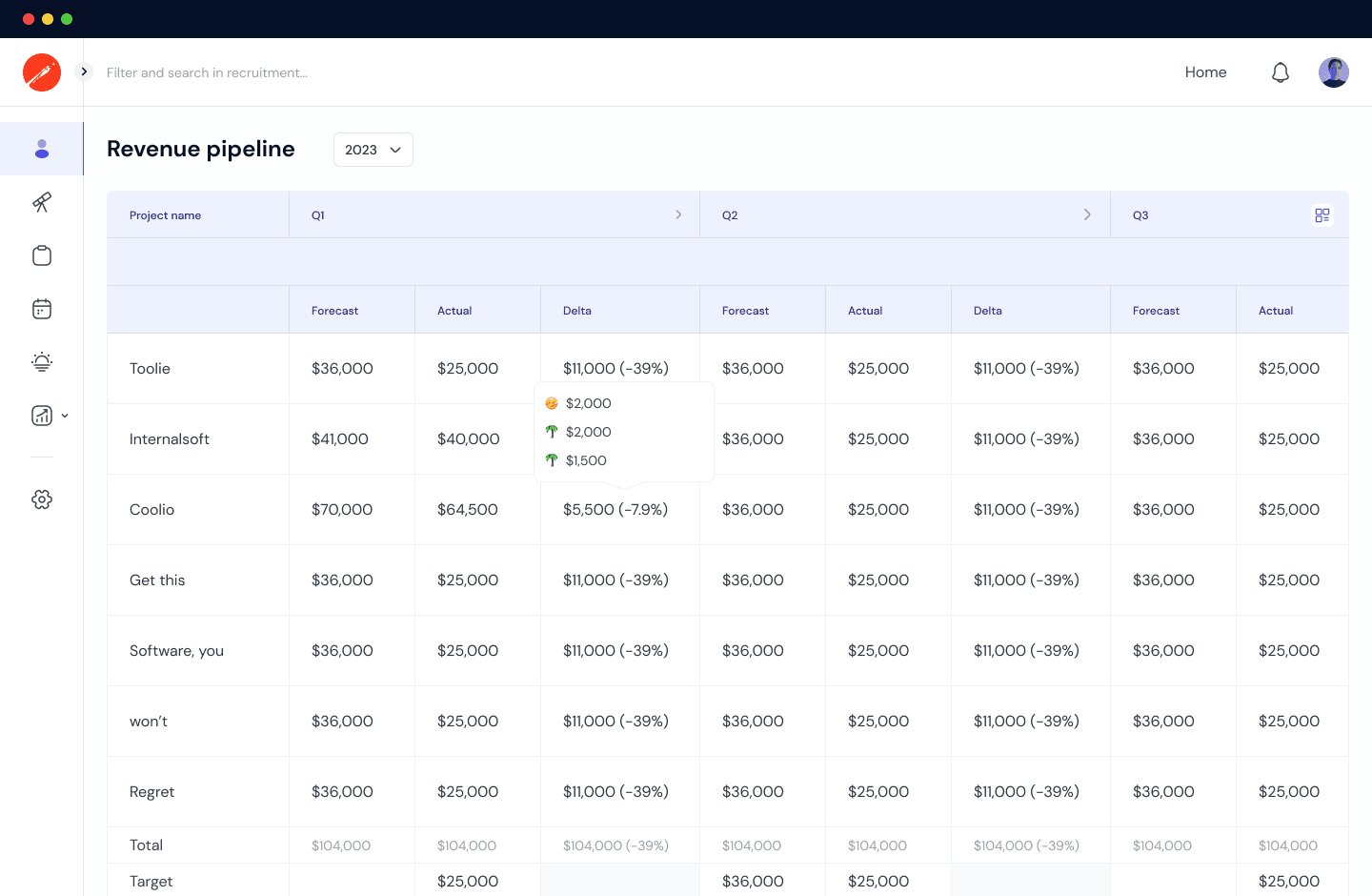Expand the Q1 column with its chevron
1372x896 pixels.
click(x=678, y=214)
